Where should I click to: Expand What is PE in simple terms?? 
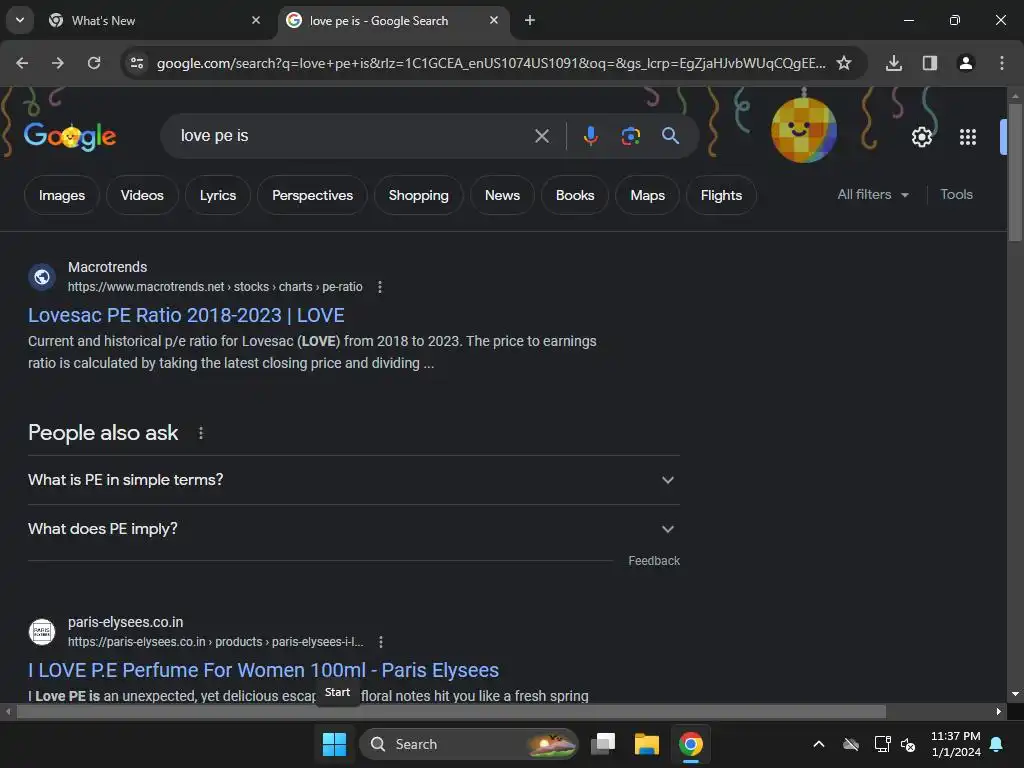click(354, 480)
